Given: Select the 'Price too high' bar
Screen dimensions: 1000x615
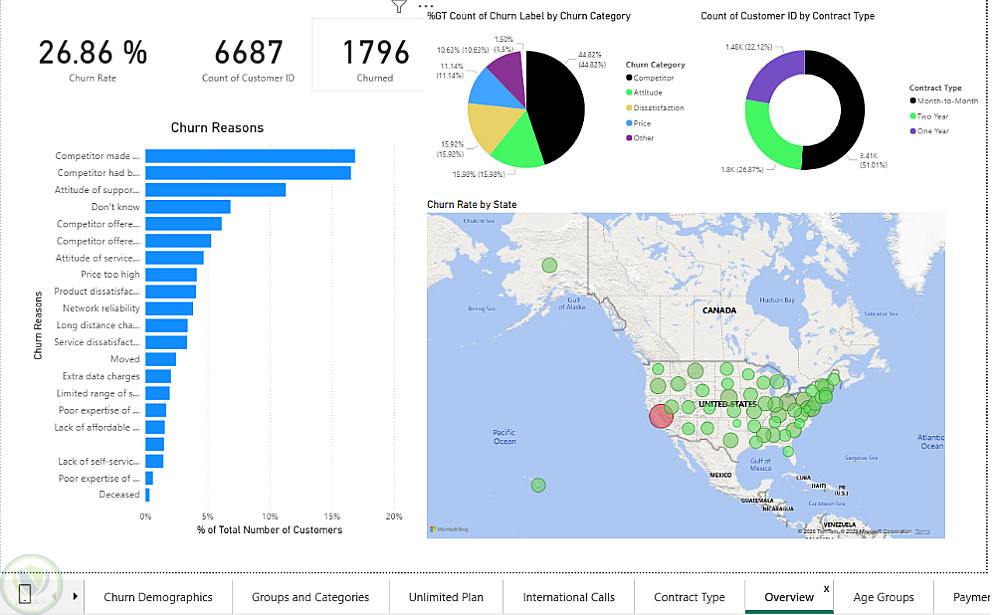Looking at the screenshot, I should point(171,275).
